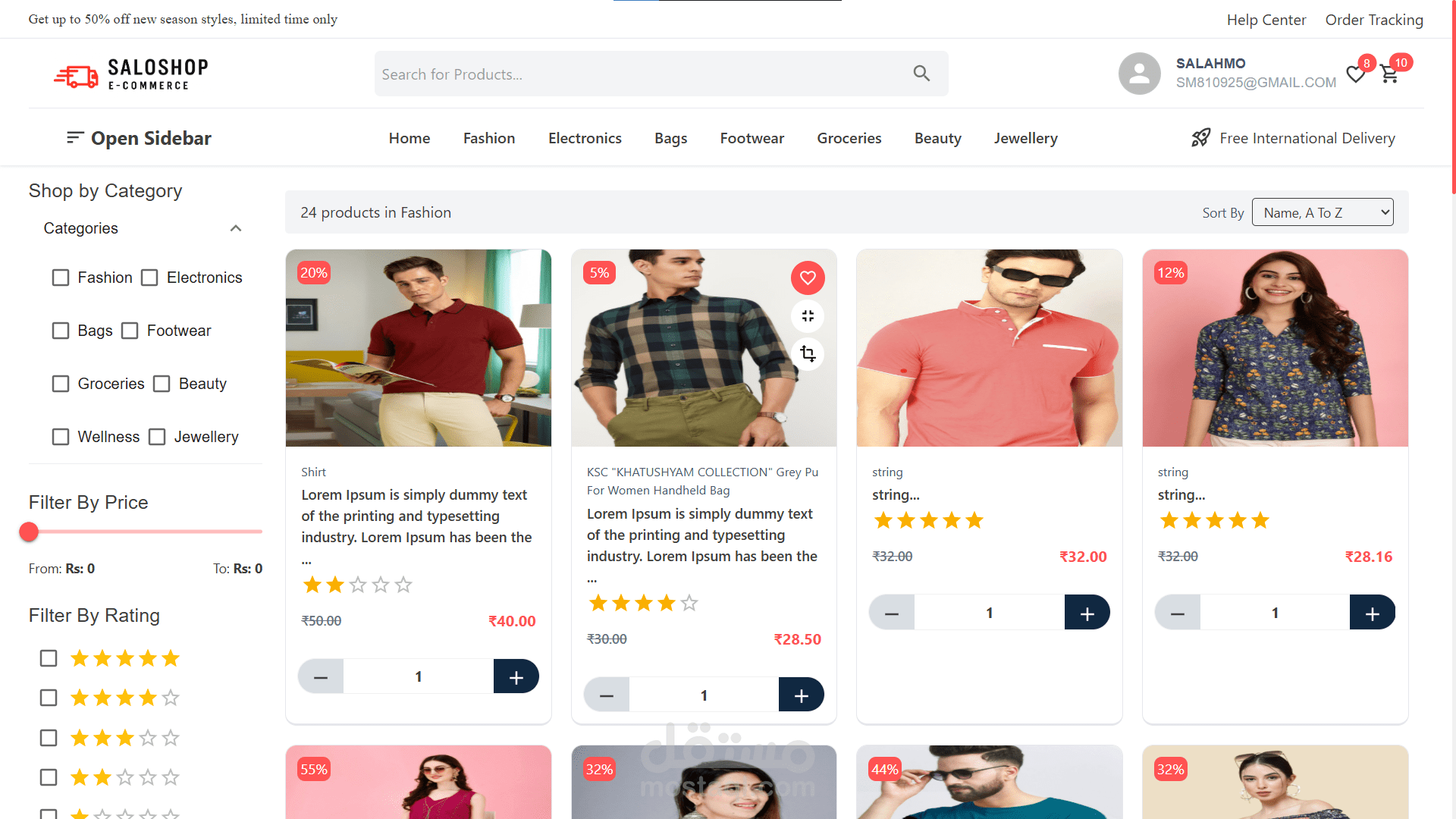Collapse the Categories section chevron
This screenshot has width=1456, height=819.
tap(236, 228)
